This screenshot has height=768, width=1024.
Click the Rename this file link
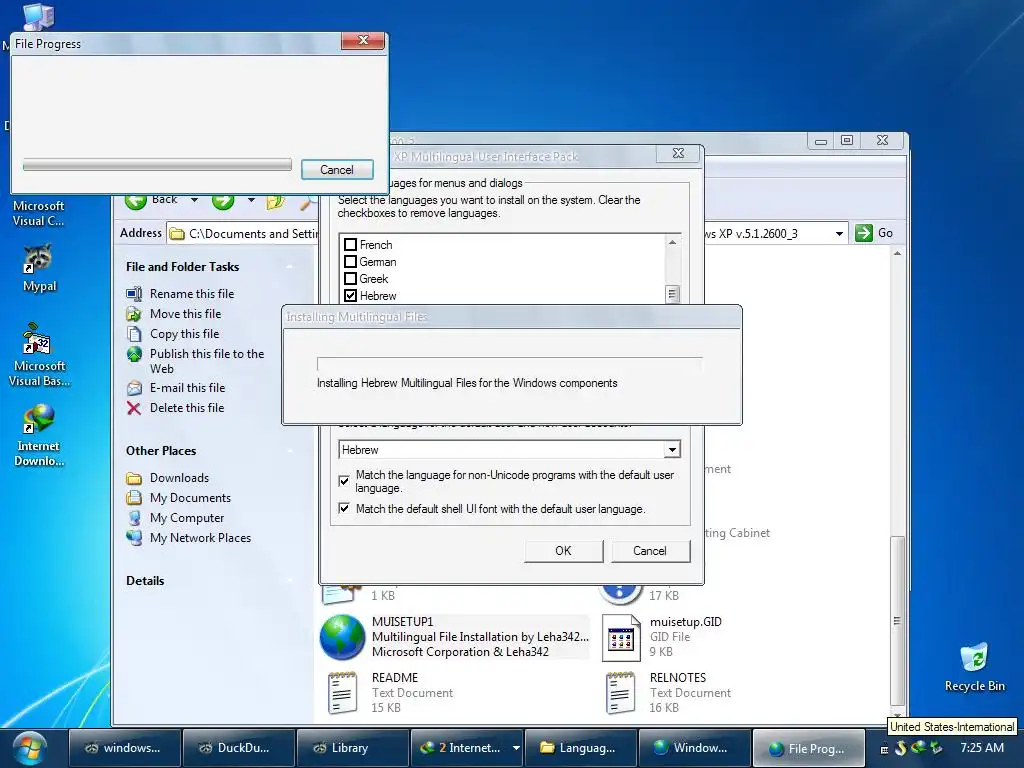(x=192, y=294)
